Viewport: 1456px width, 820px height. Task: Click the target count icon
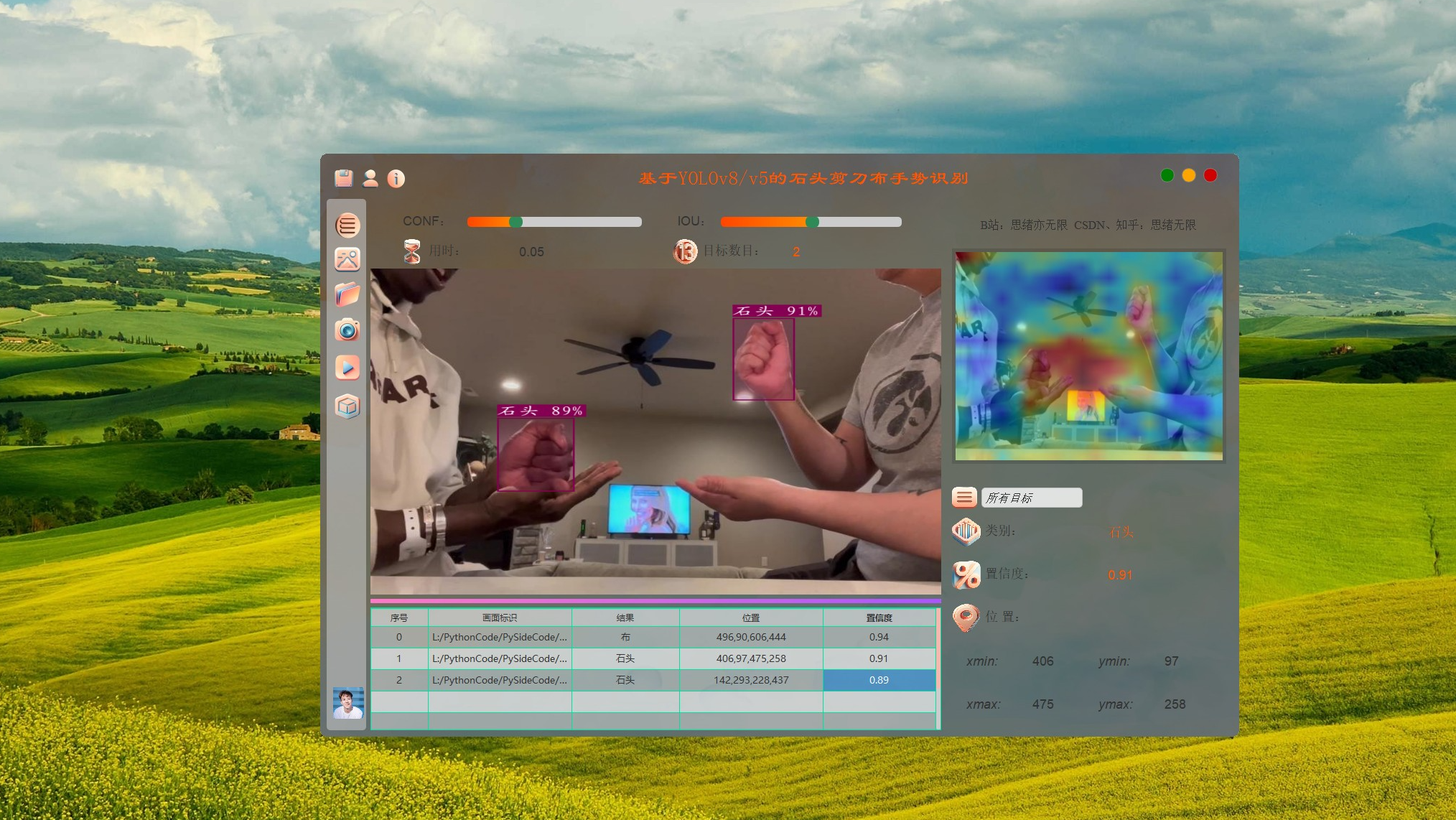686,251
